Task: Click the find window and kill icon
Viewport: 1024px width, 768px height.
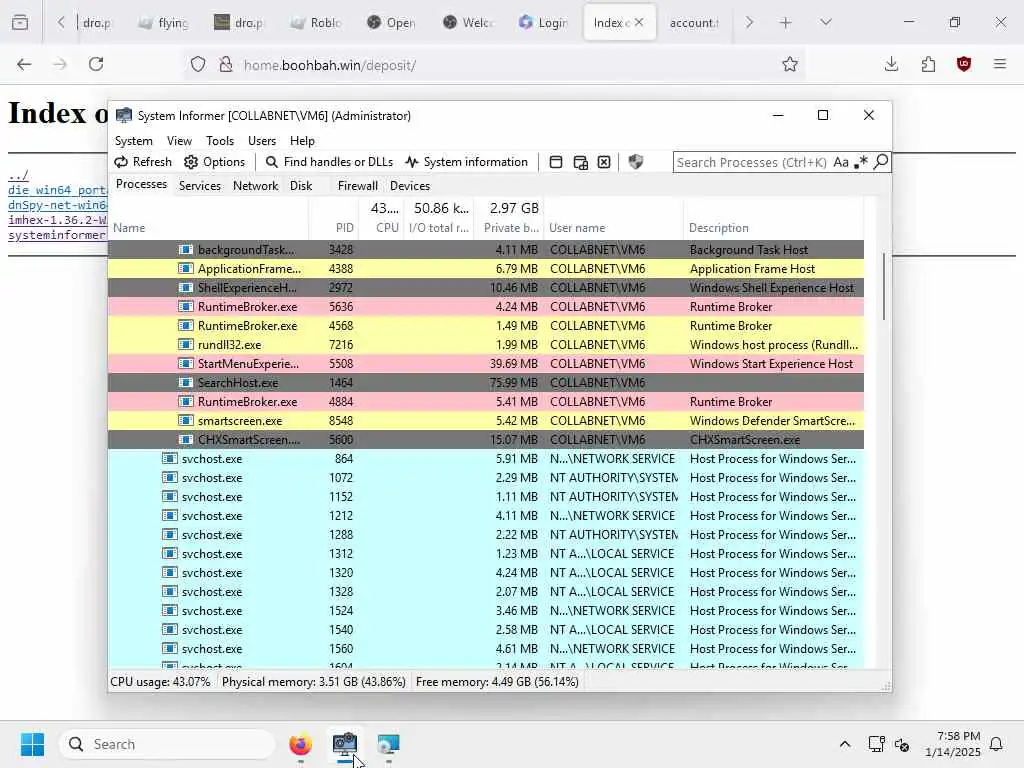Action: tap(604, 162)
